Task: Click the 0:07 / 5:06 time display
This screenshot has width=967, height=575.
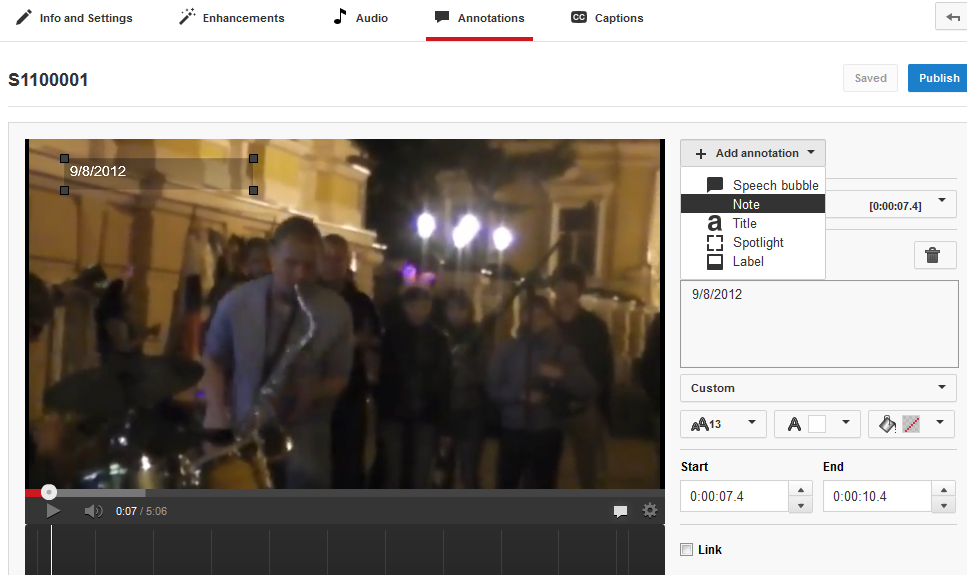Action: [141, 511]
